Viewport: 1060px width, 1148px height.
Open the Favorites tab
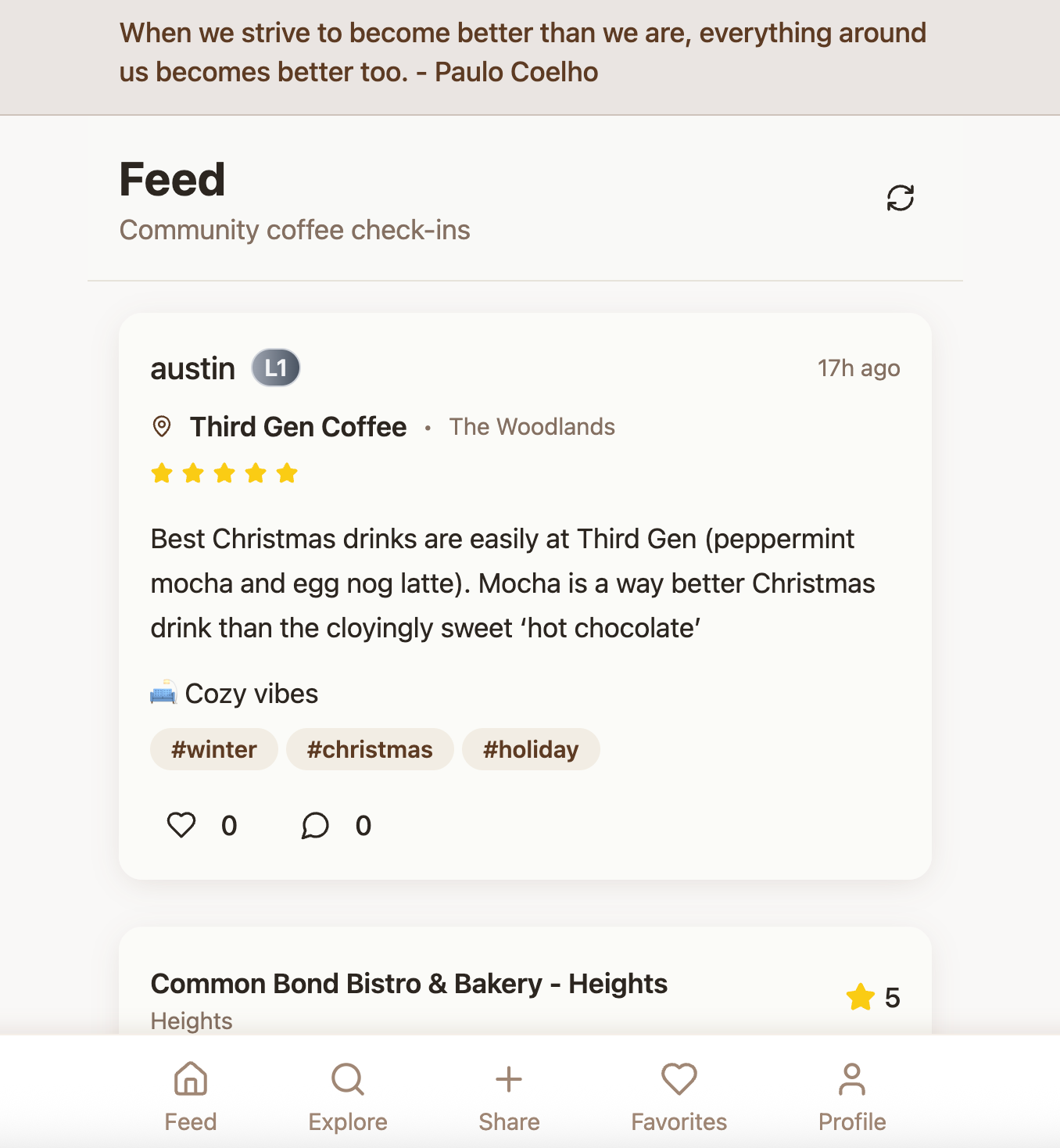[679, 1096]
